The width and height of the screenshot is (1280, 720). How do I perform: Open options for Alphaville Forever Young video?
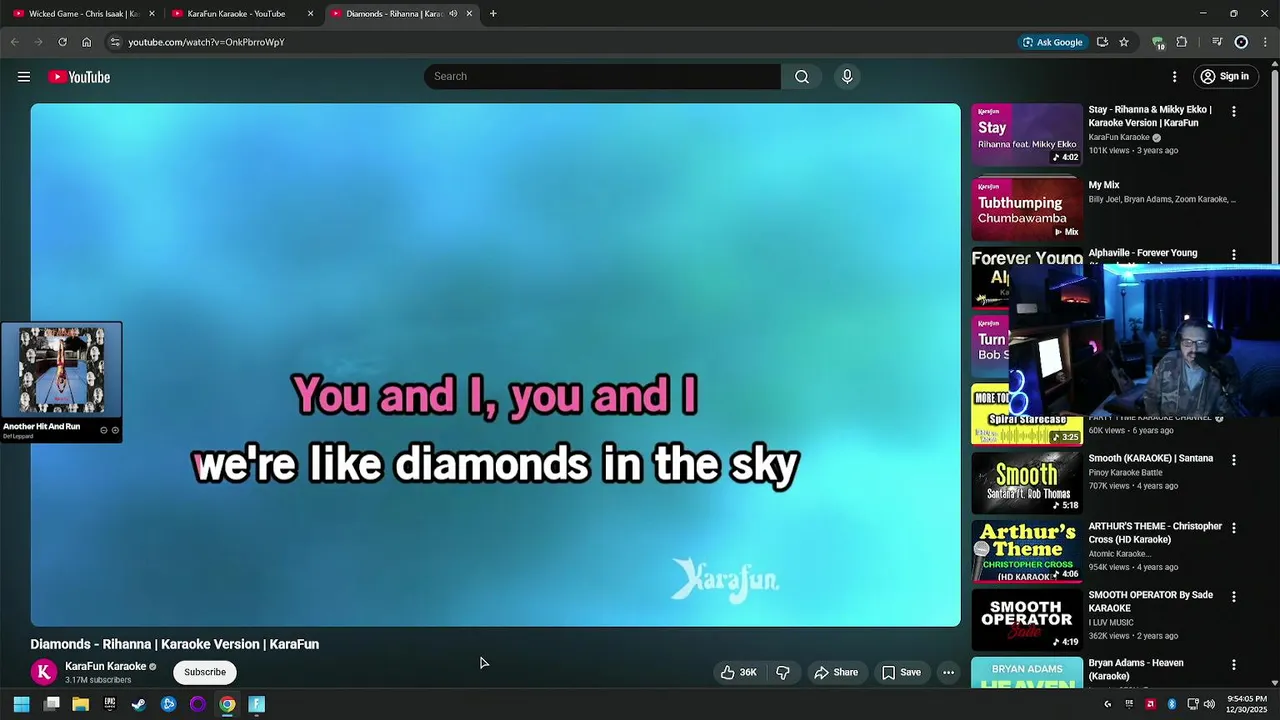[1234, 255]
